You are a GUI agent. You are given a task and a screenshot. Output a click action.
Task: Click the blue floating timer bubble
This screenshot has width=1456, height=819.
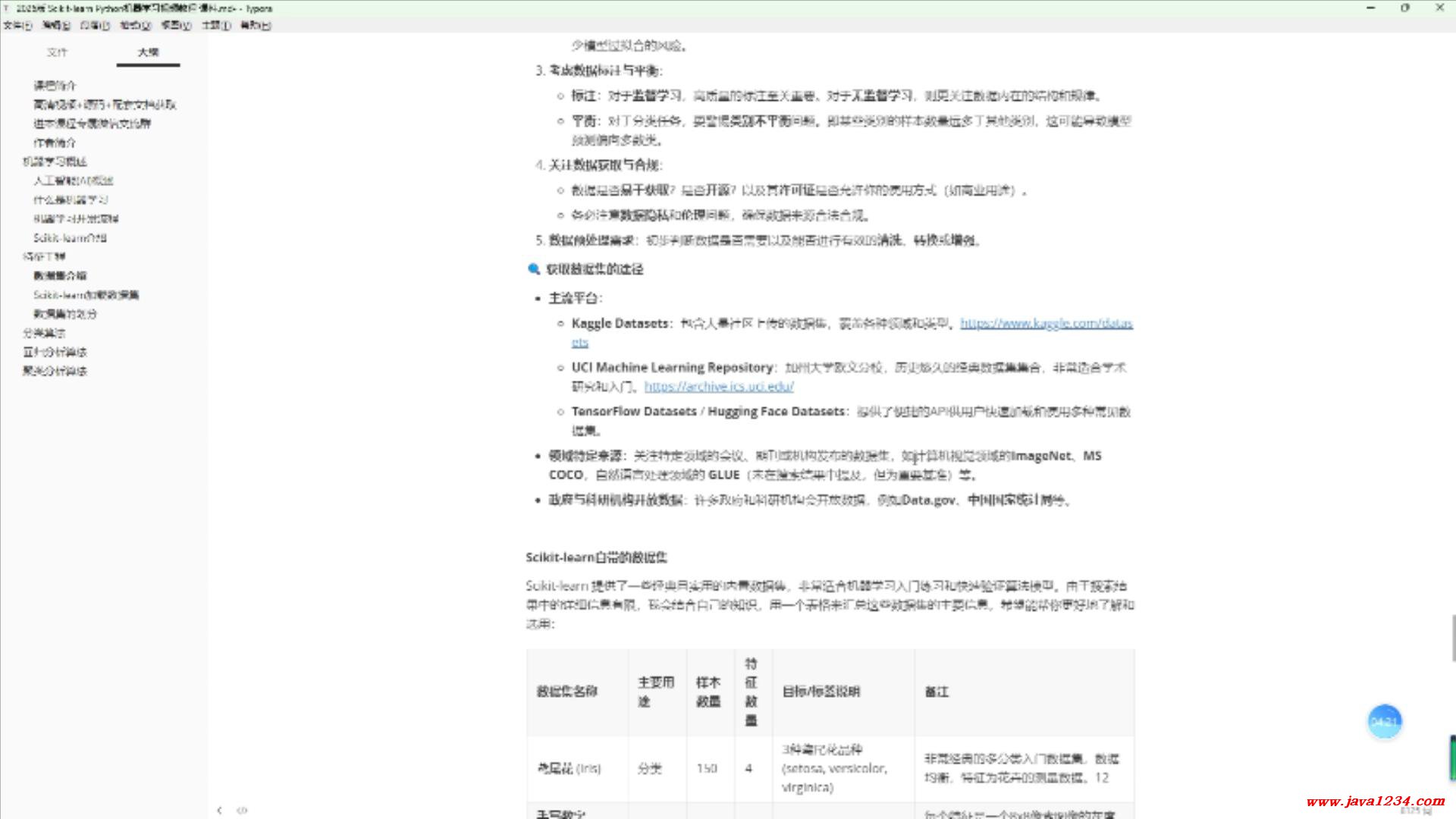(1384, 721)
